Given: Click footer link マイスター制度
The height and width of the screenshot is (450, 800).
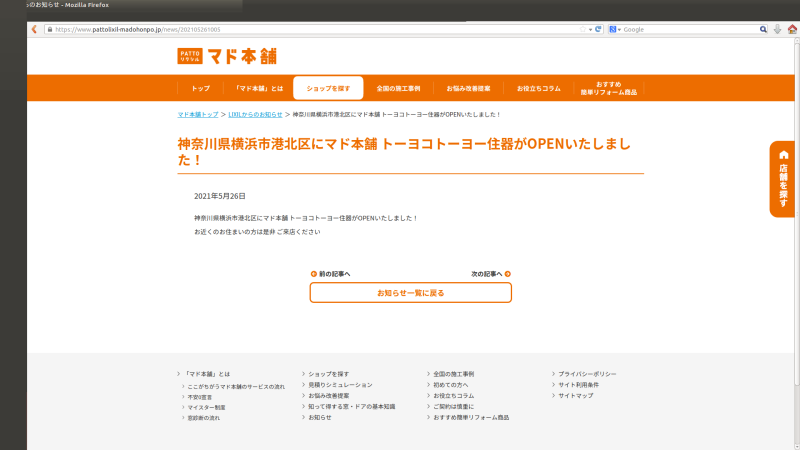Looking at the screenshot, I should pos(206,407).
